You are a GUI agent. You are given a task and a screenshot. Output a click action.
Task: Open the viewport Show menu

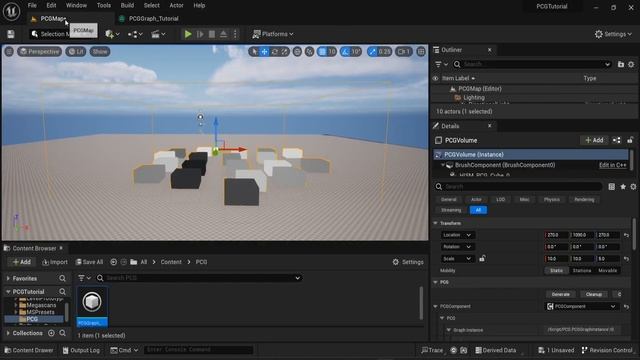[100, 51]
